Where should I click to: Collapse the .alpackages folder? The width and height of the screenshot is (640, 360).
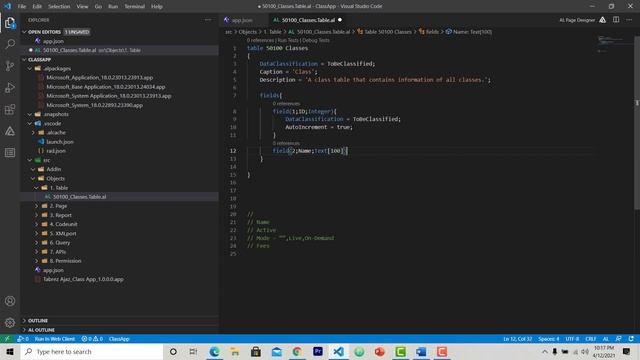click(30, 69)
